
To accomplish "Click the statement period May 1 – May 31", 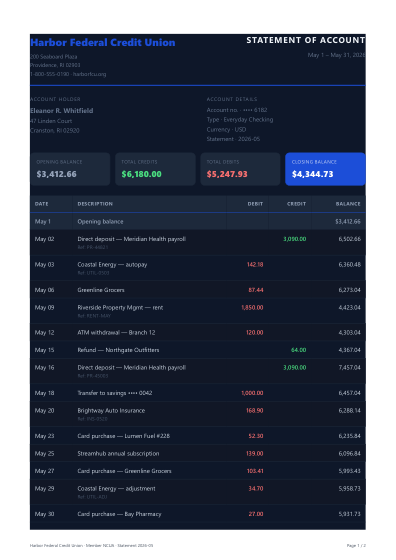I will pyautogui.click(x=336, y=55).
